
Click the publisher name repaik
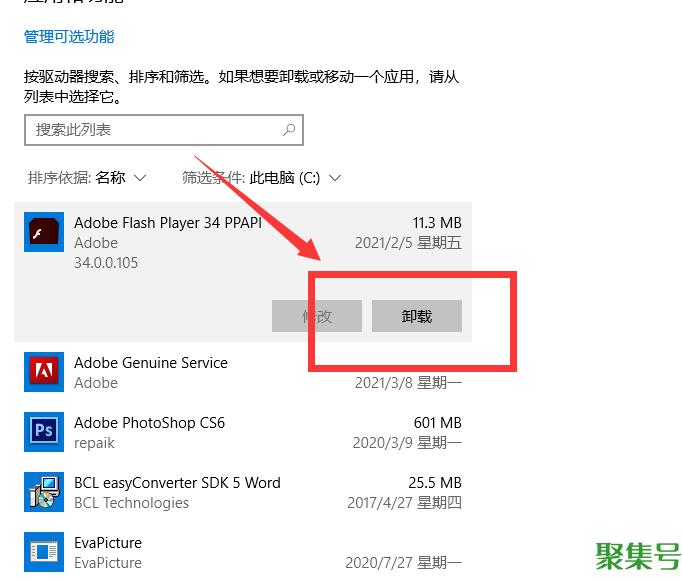(x=94, y=443)
